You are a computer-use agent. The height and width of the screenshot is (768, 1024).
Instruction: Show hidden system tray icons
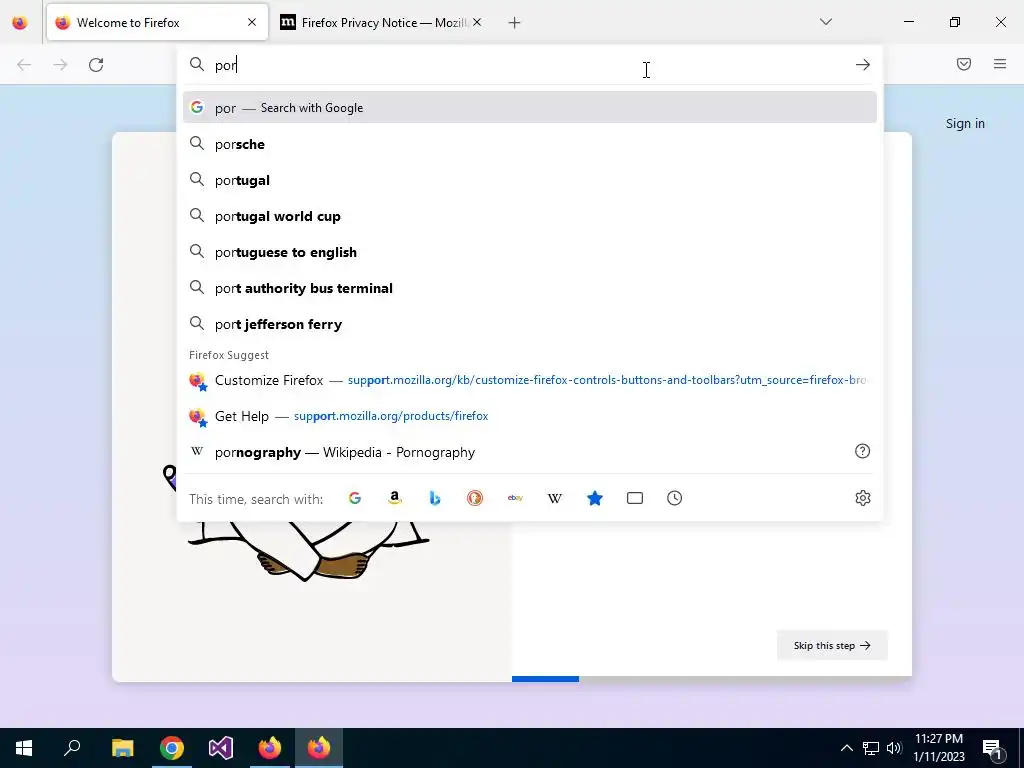point(846,748)
